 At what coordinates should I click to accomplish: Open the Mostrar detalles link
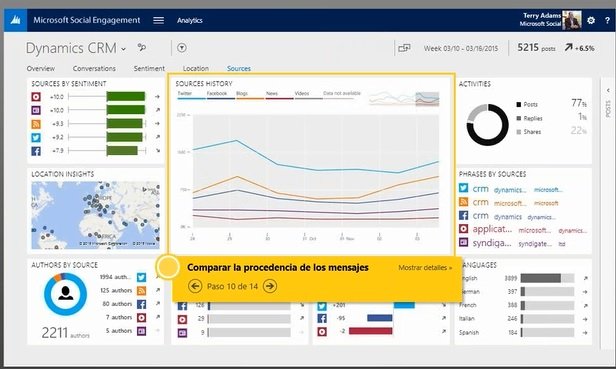[x=425, y=268]
